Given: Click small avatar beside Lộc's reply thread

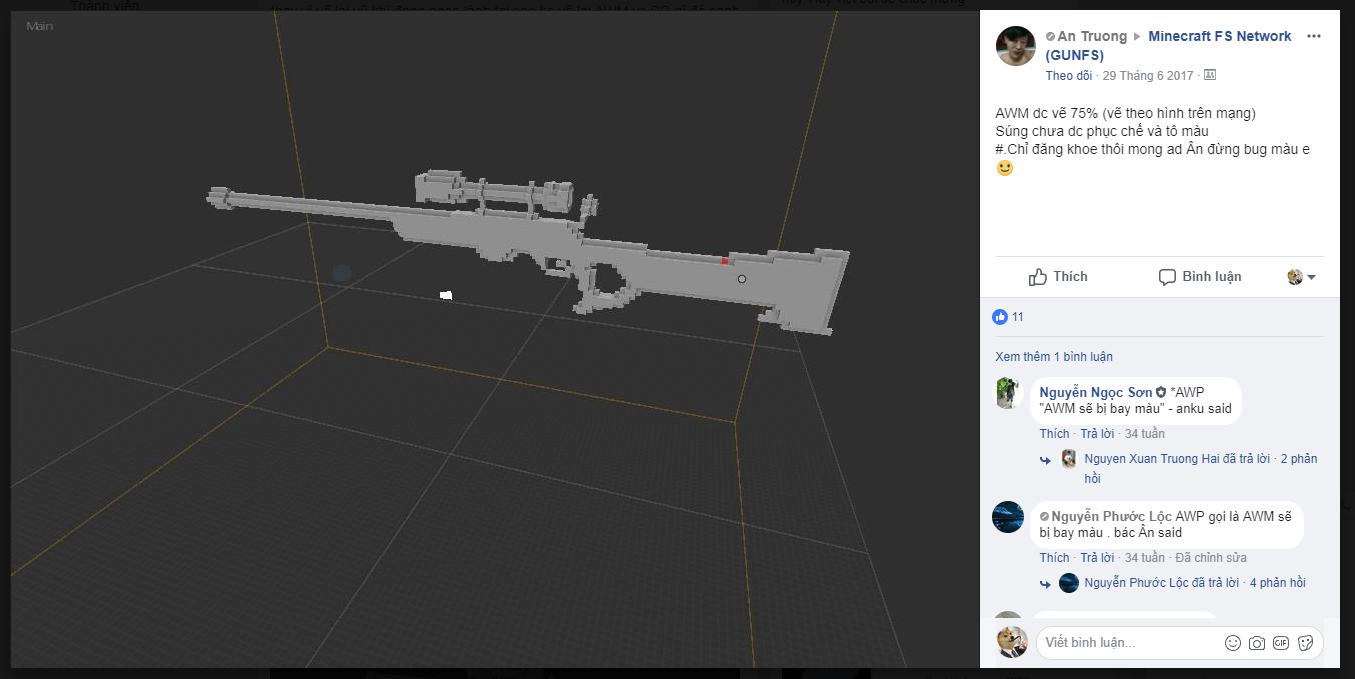Looking at the screenshot, I should coord(1068,583).
